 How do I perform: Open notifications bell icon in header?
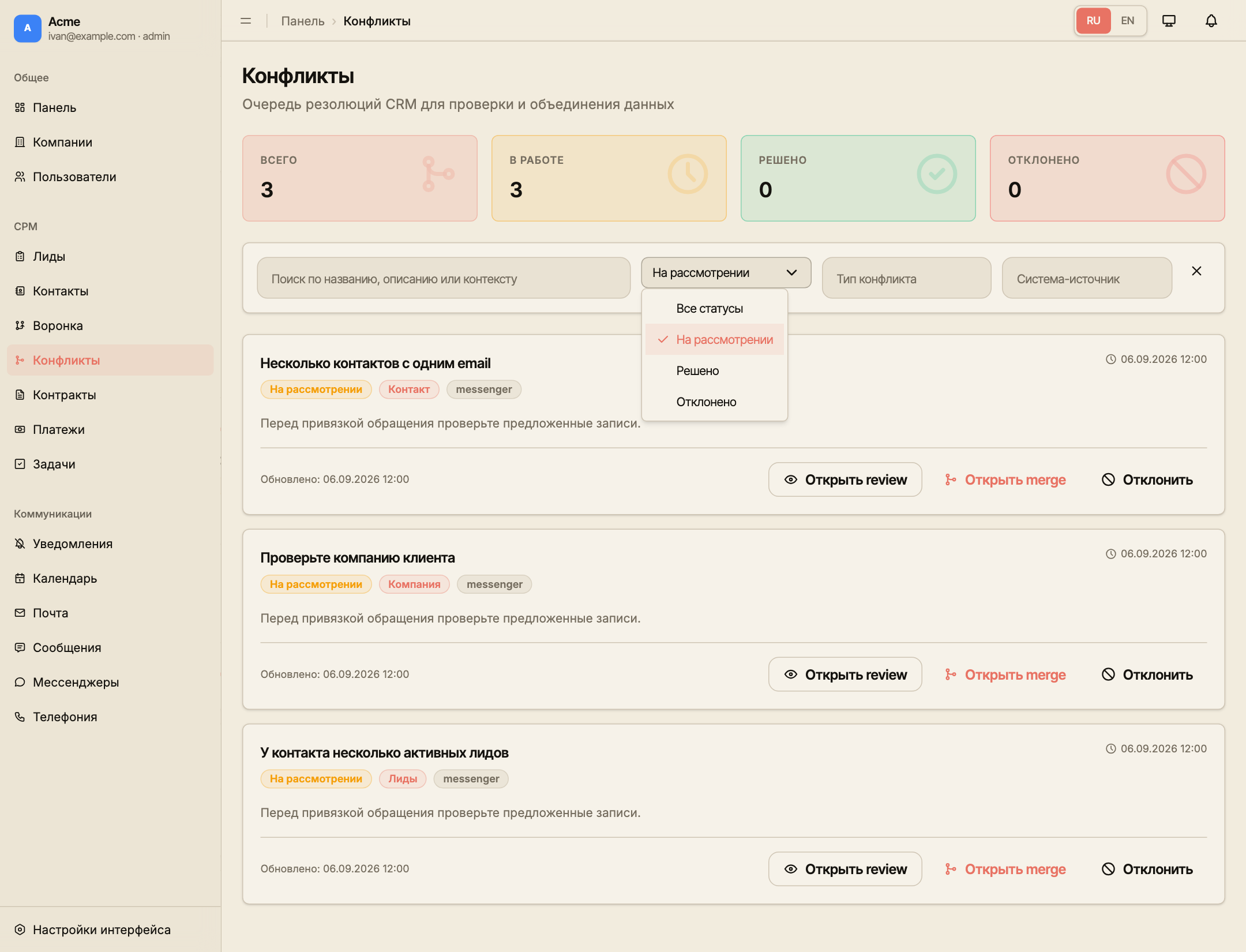coord(1211,21)
